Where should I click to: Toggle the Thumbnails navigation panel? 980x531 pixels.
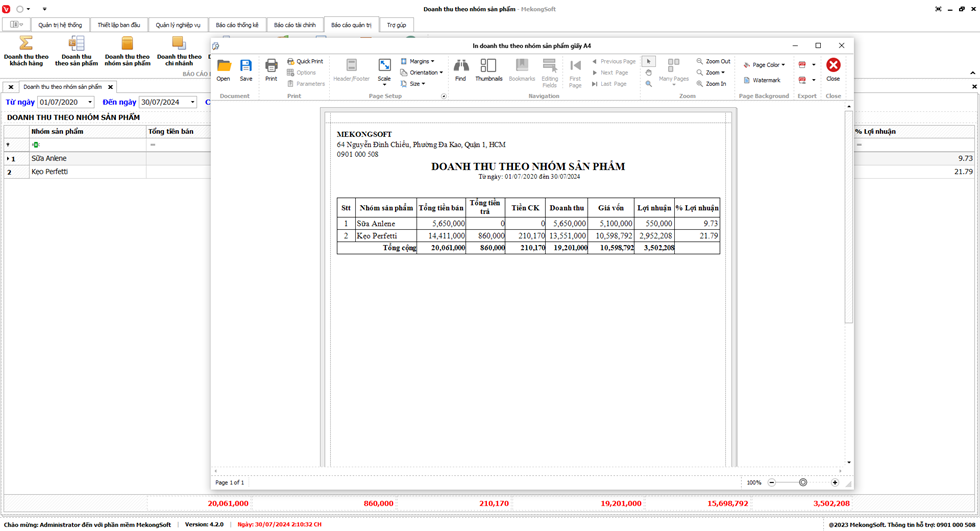(489, 69)
